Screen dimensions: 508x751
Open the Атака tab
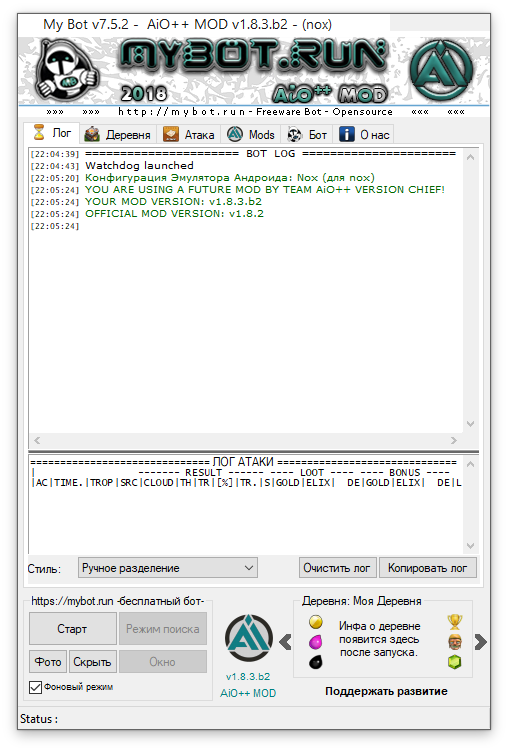[x=189, y=135]
